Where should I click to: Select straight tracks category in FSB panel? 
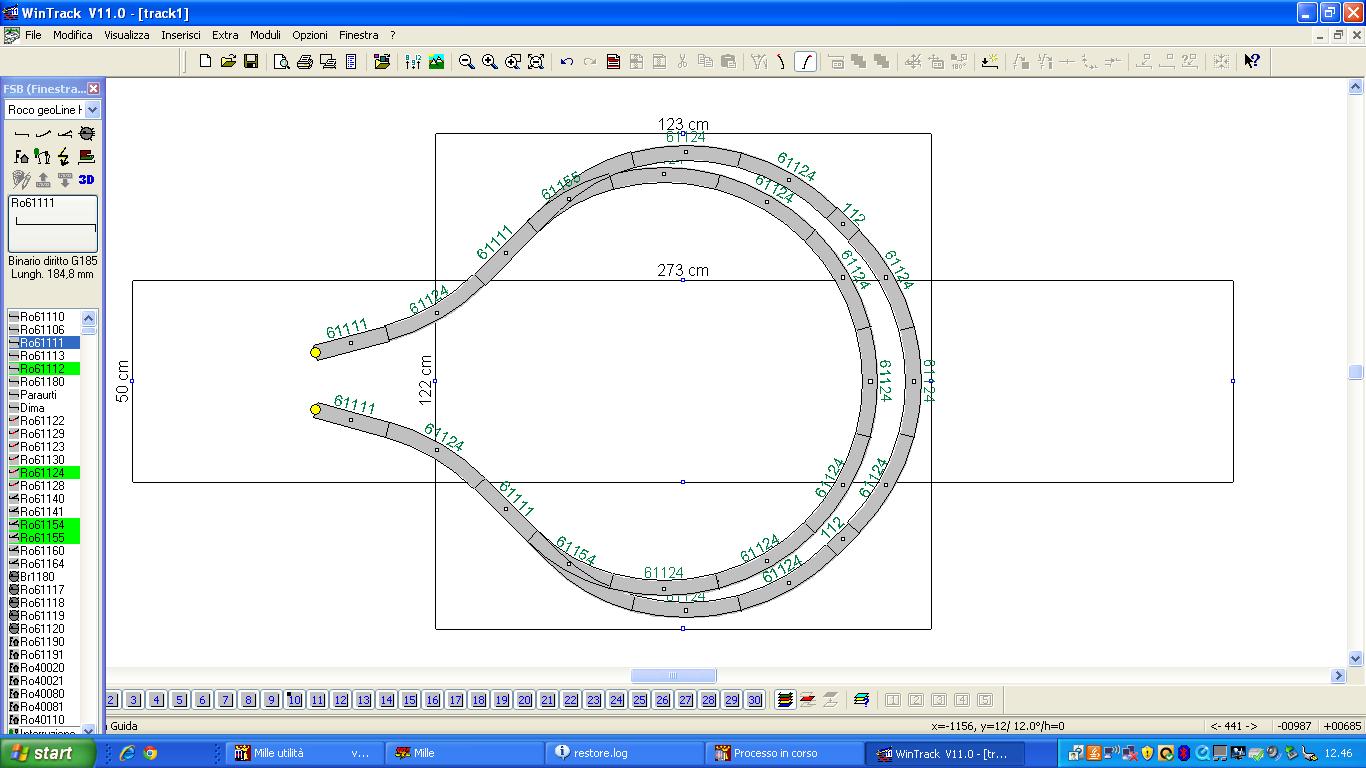(21, 133)
